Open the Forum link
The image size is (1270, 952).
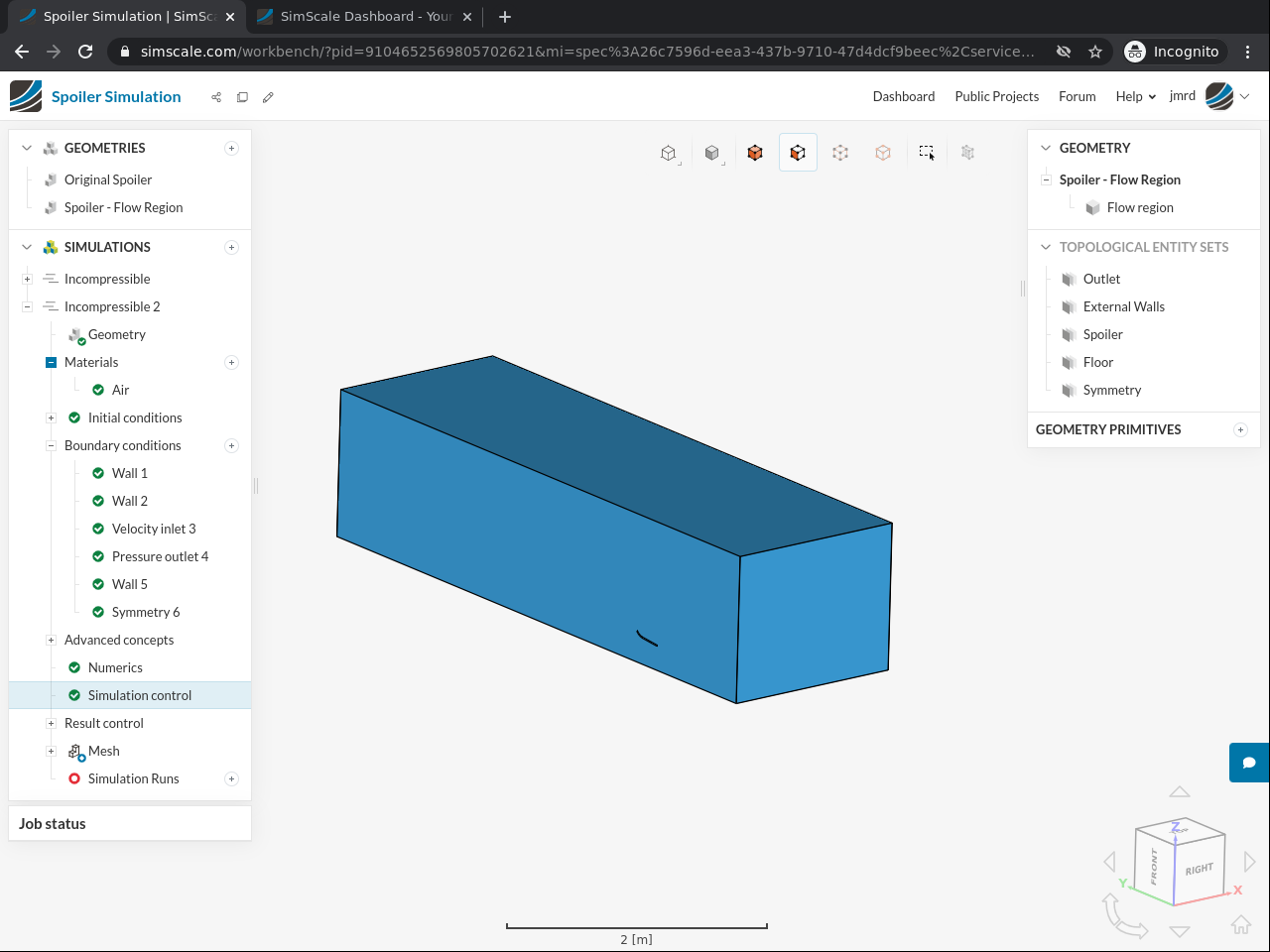tap(1077, 96)
